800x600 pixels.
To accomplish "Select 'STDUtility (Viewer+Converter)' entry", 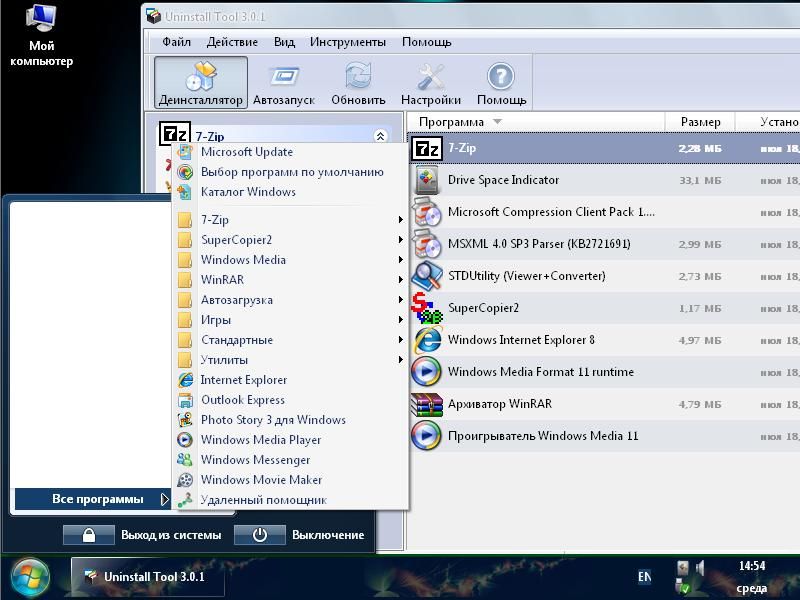I will click(x=527, y=276).
